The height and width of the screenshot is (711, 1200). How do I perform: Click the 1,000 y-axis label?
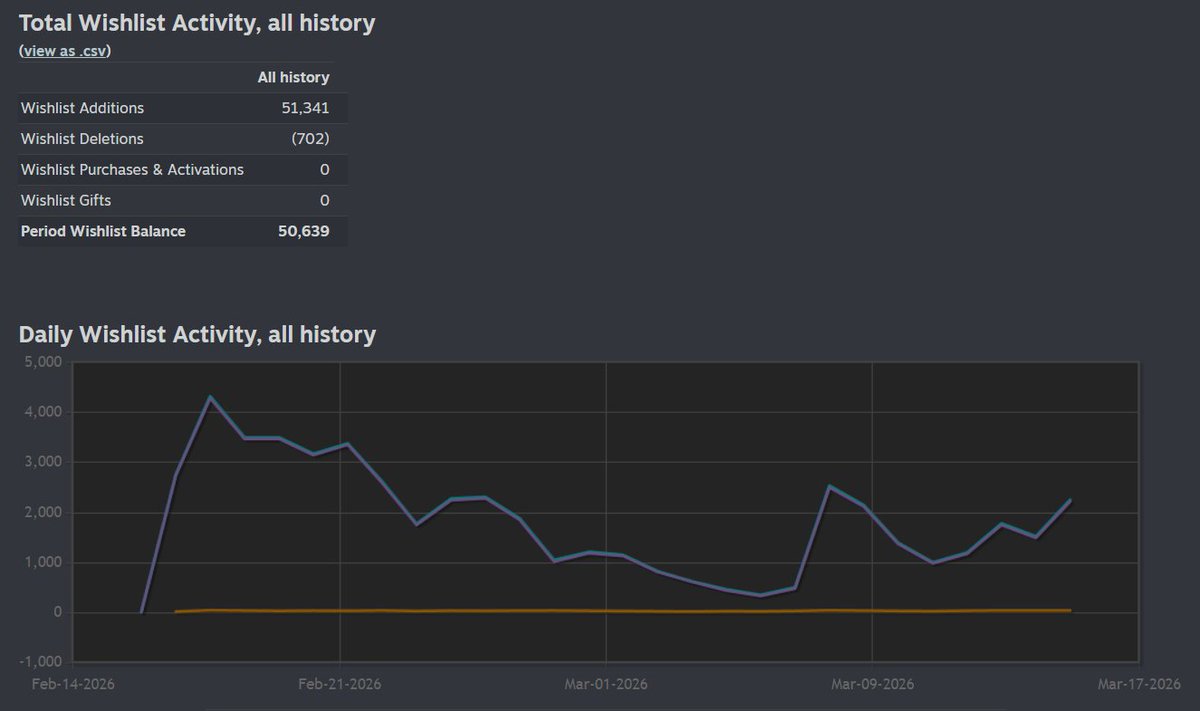click(44, 562)
